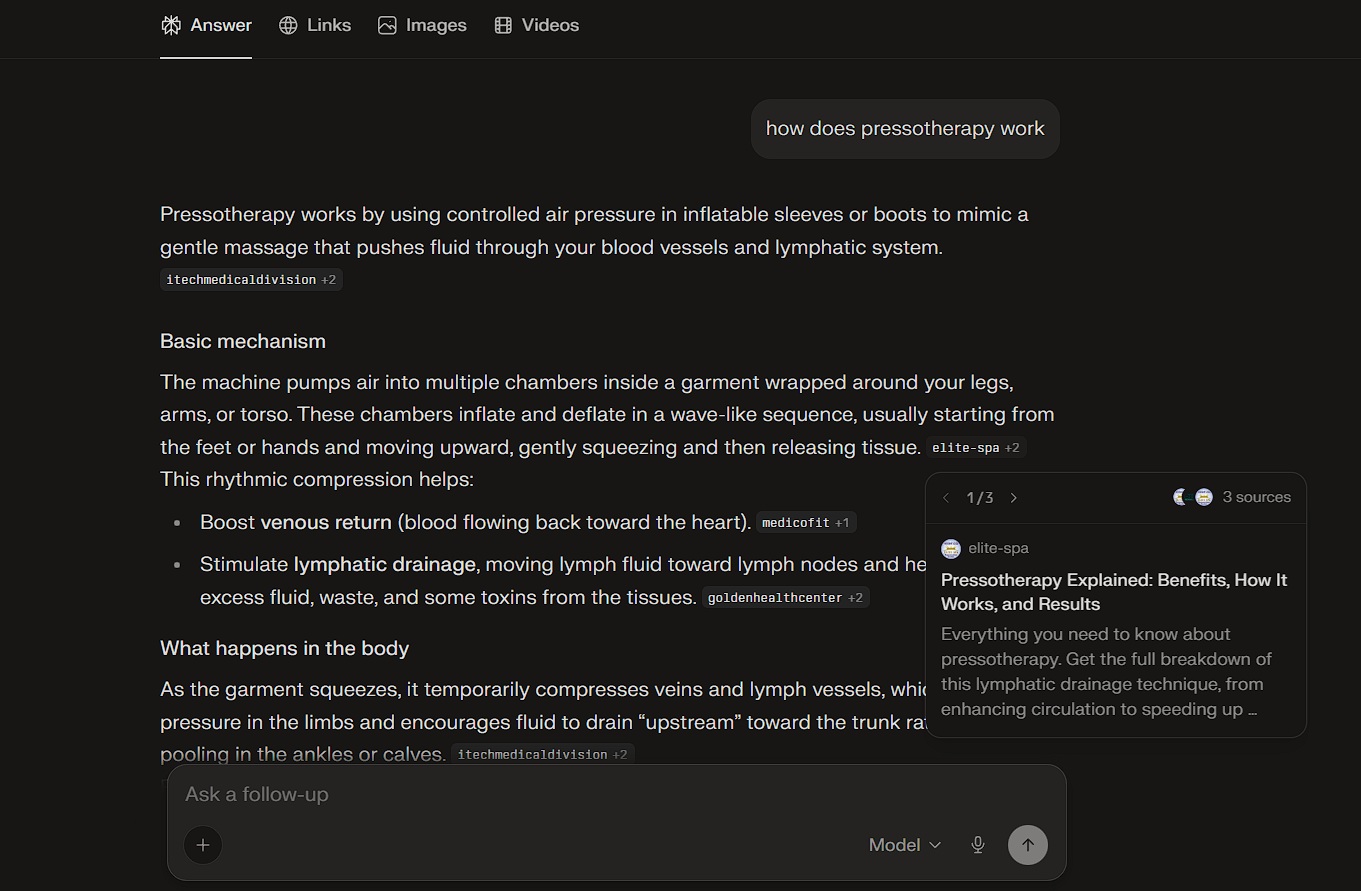
Task: Click the elite-spa favicon in source card
Action: click(x=951, y=548)
